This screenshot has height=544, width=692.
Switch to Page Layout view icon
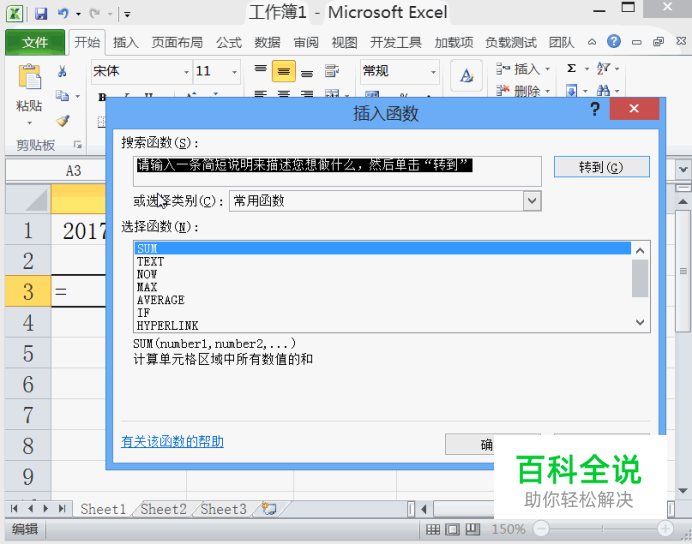452,529
